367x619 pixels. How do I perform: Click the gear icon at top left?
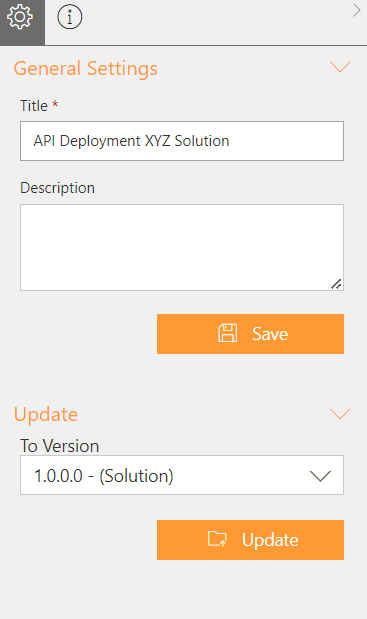click(20, 17)
